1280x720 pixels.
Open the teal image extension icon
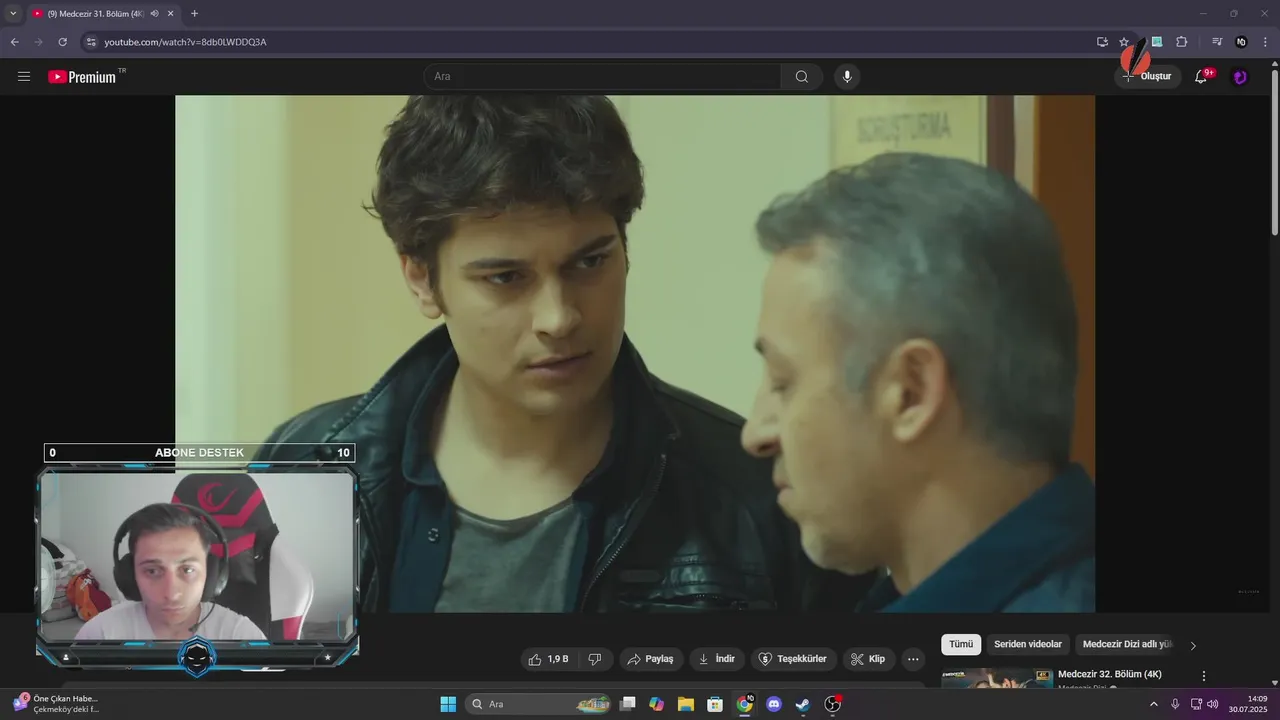point(1157,42)
